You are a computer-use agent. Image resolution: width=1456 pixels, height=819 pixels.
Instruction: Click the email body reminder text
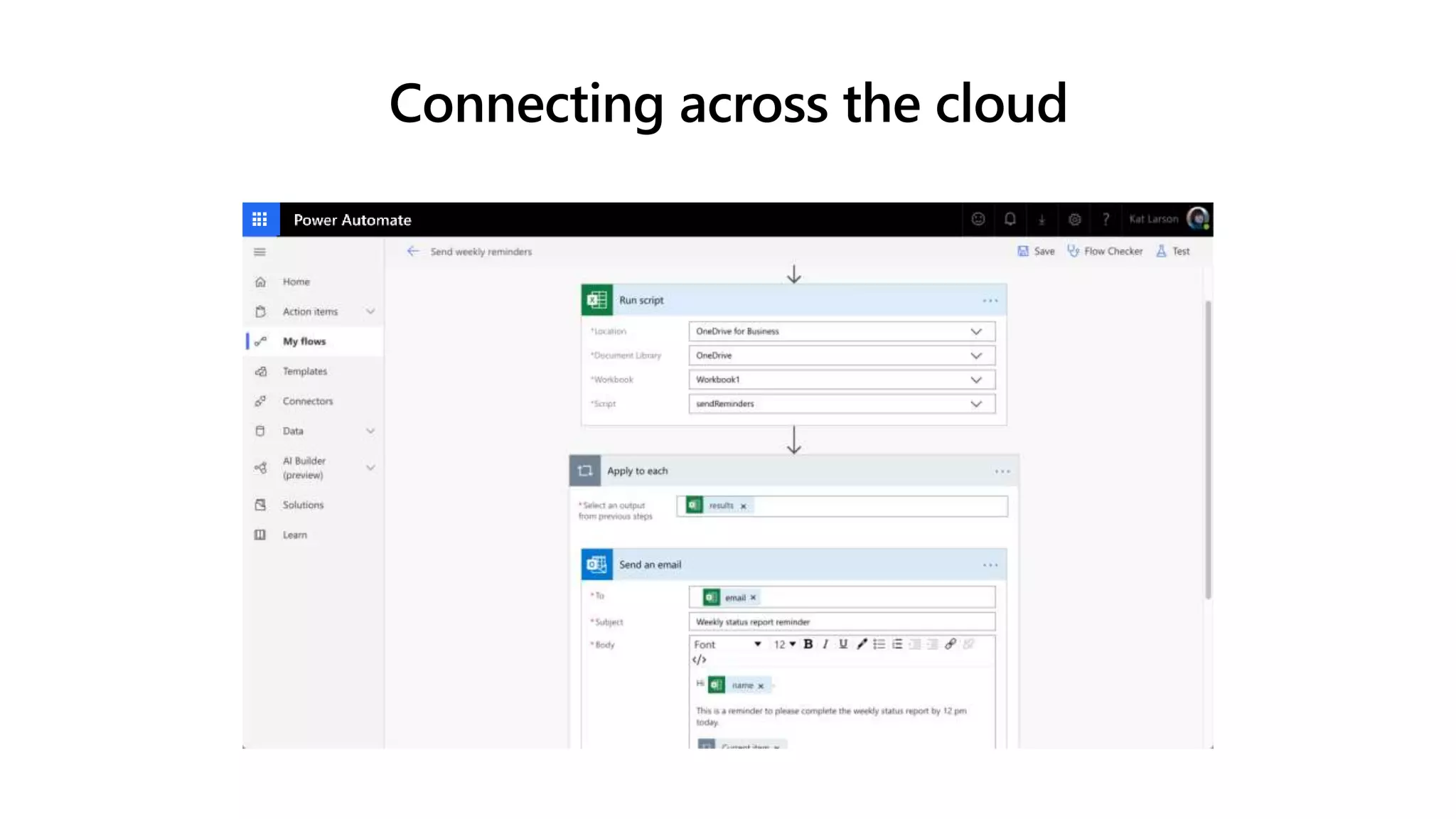click(831, 716)
